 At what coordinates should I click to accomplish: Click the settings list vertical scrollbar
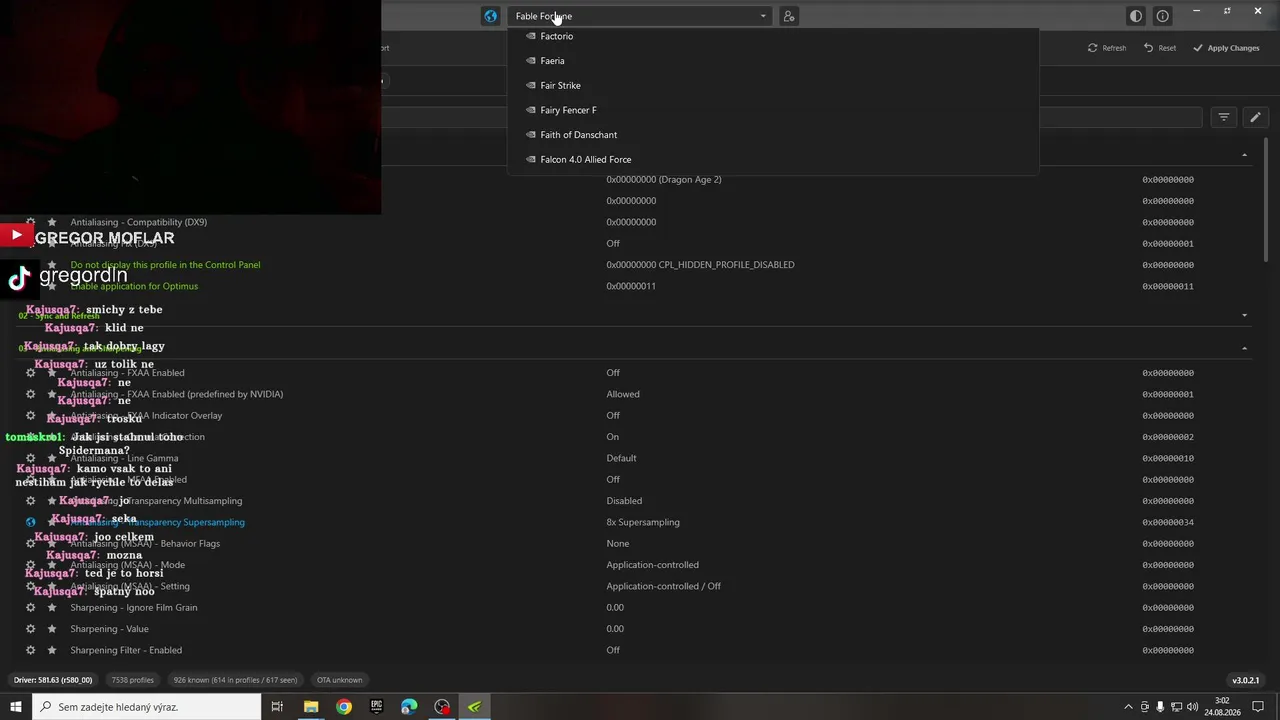[1268, 200]
